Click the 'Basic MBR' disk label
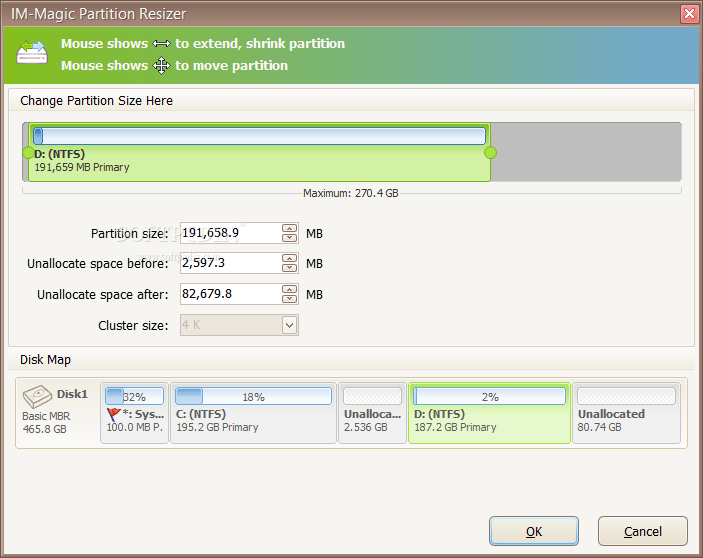The width and height of the screenshot is (703, 558). 46,416
